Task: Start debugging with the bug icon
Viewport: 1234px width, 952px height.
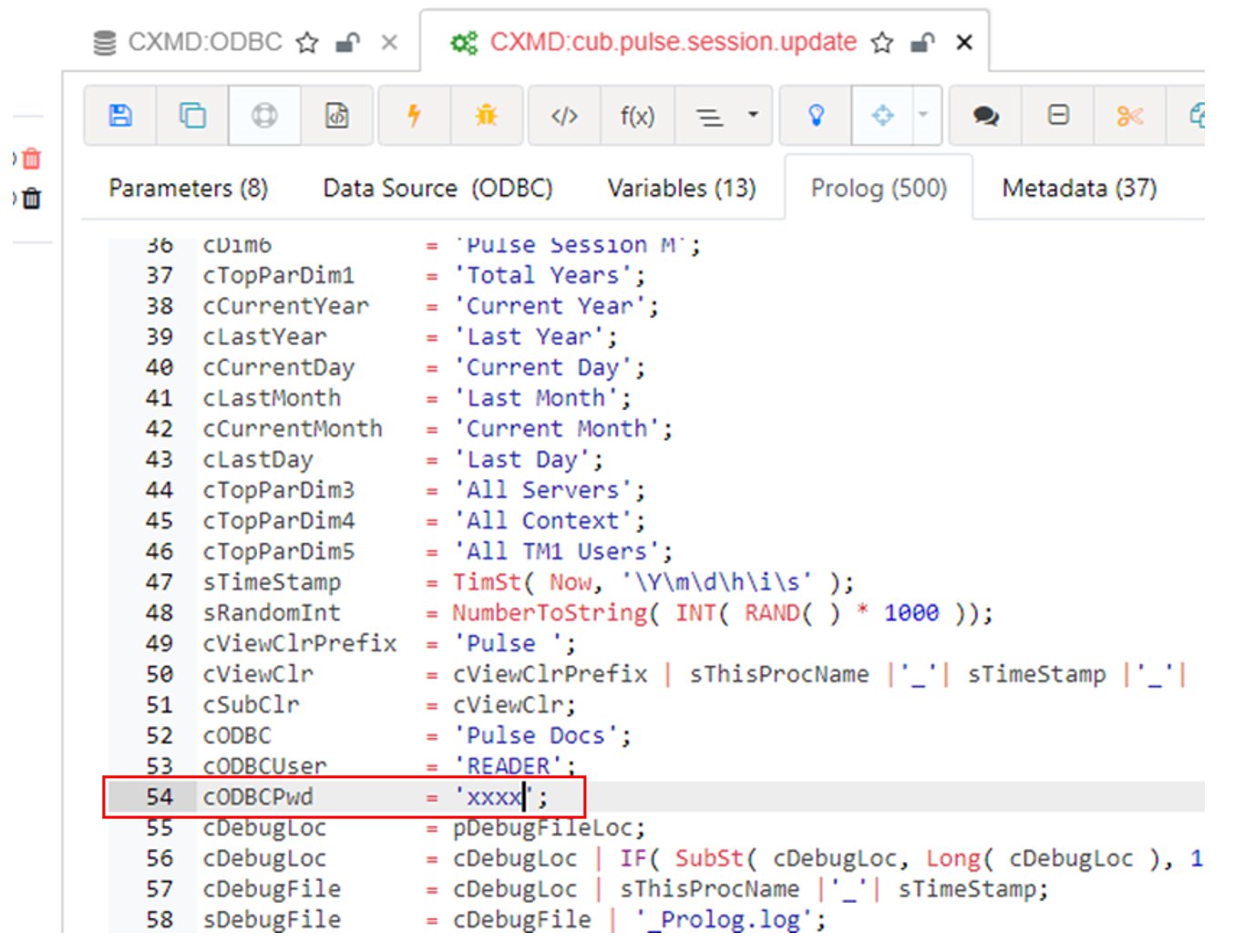Action: pyautogui.click(x=487, y=115)
